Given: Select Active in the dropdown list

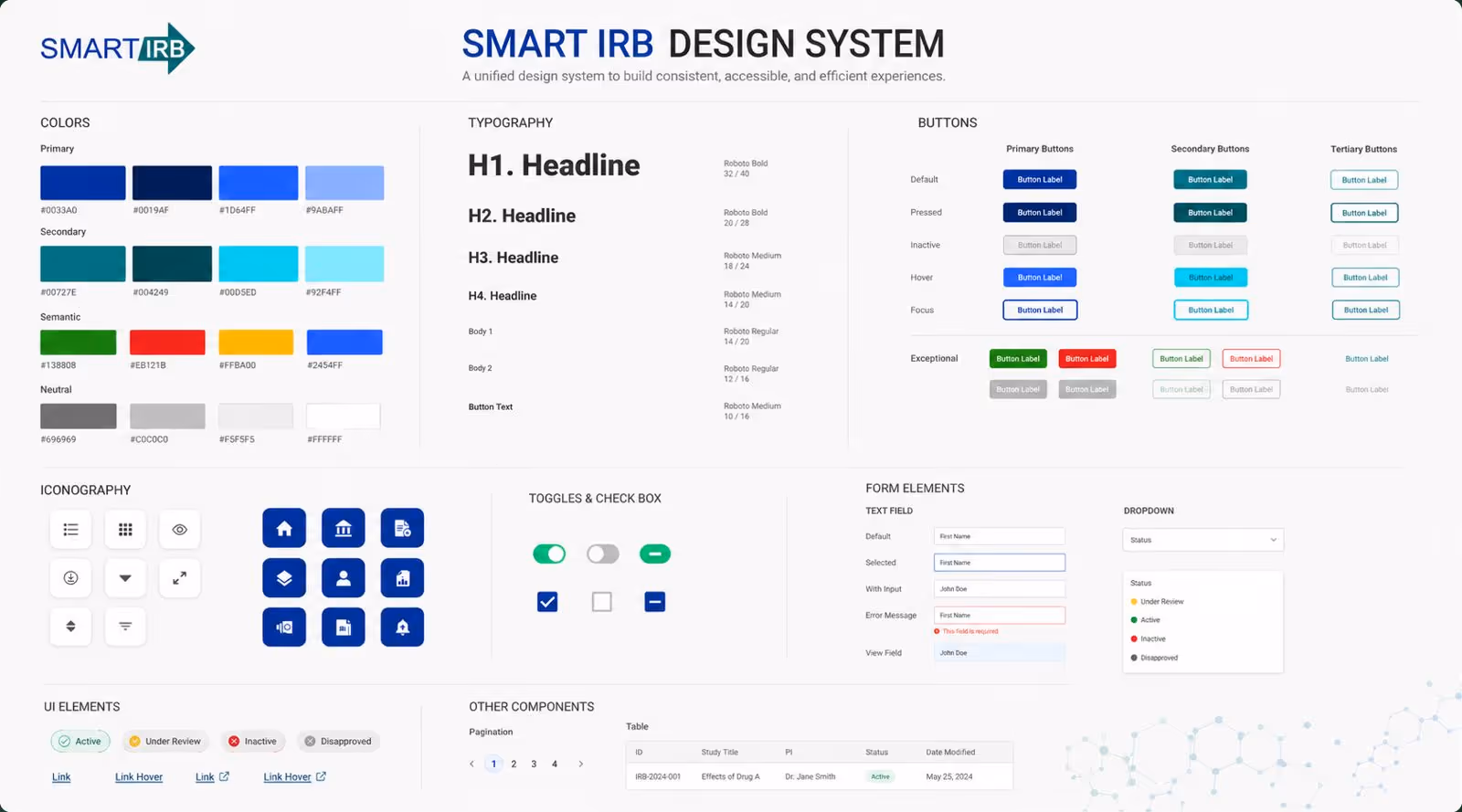Looking at the screenshot, I should coord(1146,620).
